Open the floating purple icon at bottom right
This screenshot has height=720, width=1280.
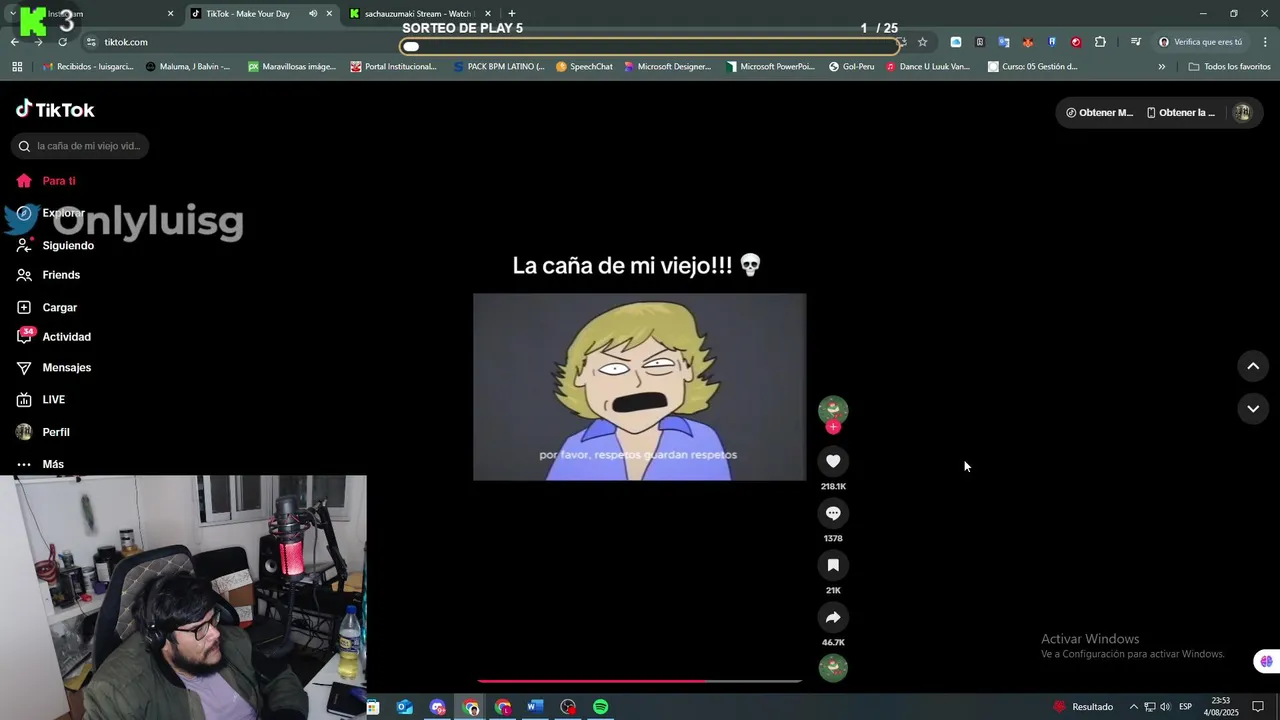(1266, 661)
